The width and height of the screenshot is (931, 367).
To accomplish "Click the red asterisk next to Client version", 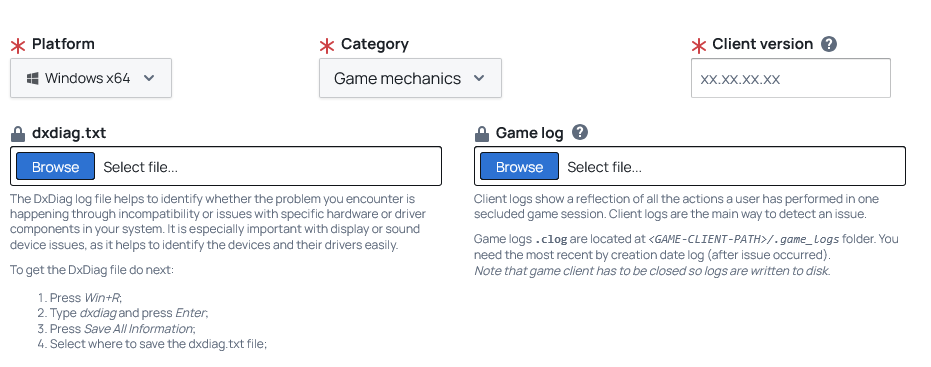I will tap(699, 46).
